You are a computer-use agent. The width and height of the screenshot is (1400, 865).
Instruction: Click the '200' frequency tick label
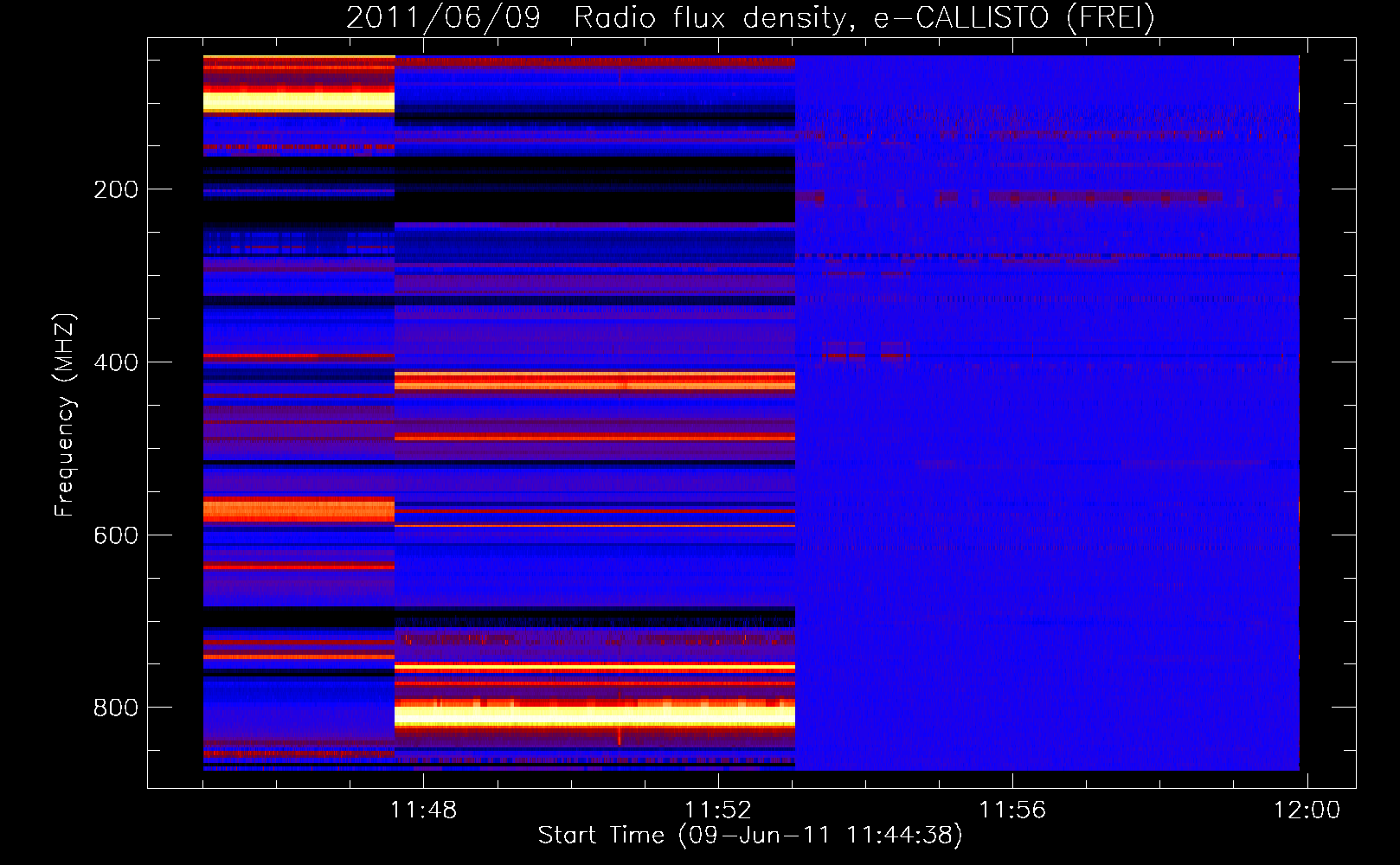[116, 189]
